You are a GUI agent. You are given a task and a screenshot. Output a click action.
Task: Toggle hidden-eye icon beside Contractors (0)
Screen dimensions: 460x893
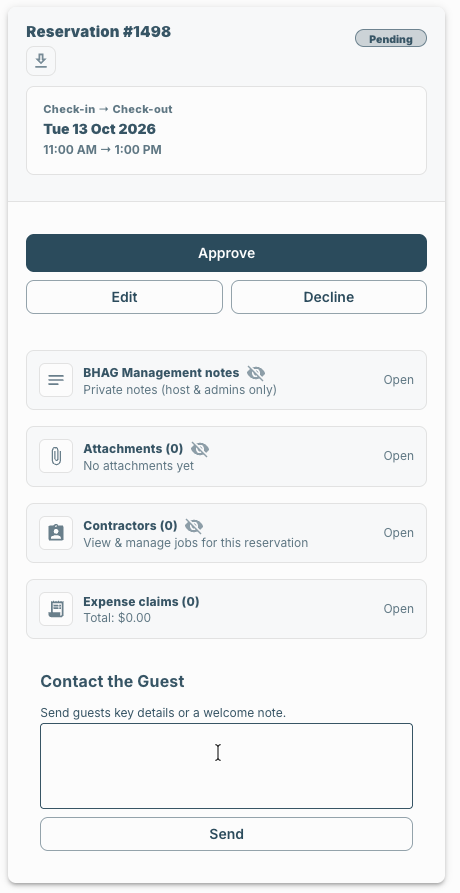pyautogui.click(x=194, y=526)
